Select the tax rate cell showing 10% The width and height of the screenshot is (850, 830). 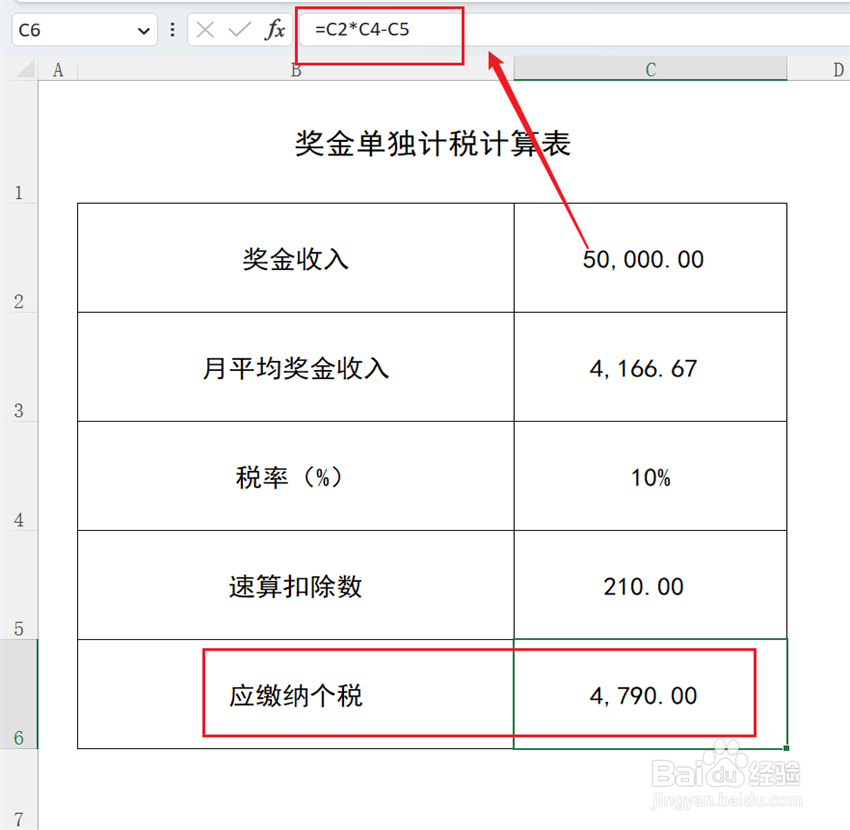click(x=650, y=478)
